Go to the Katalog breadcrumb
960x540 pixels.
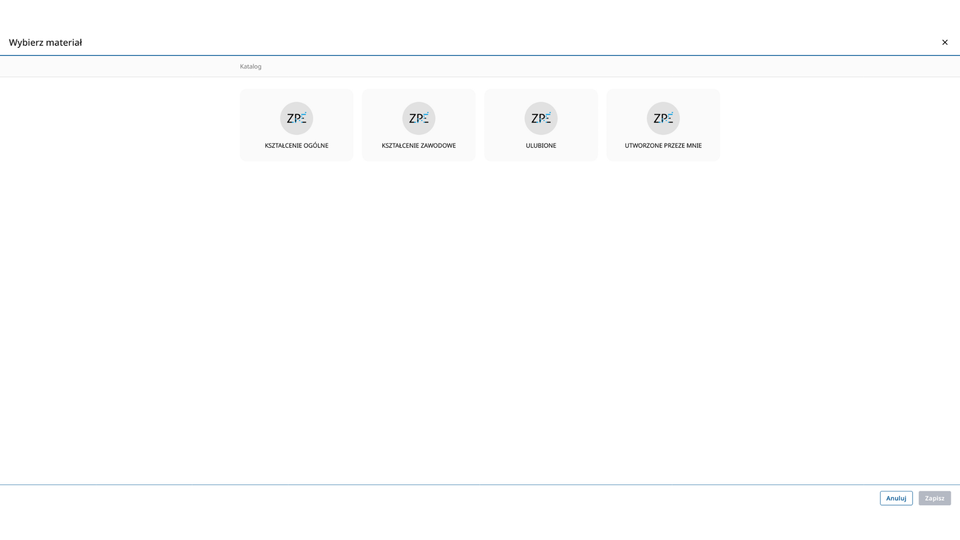click(x=250, y=67)
